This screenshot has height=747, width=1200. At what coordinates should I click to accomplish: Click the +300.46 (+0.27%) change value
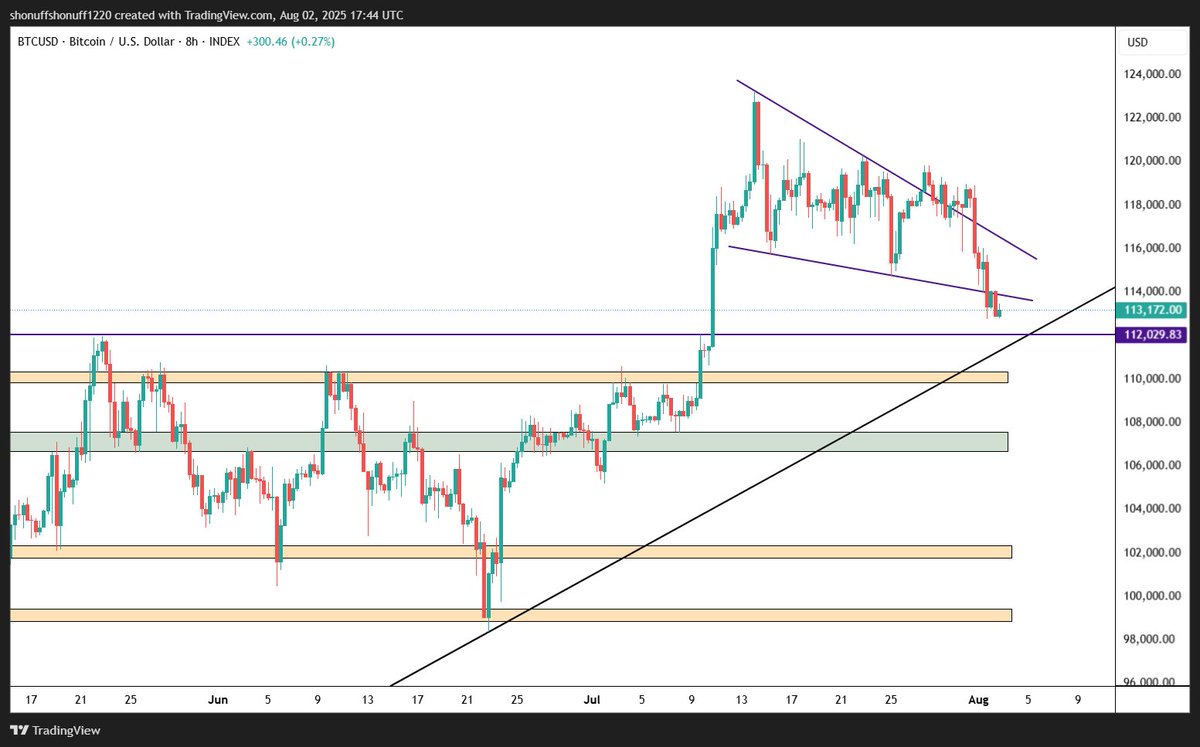(x=290, y=43)
